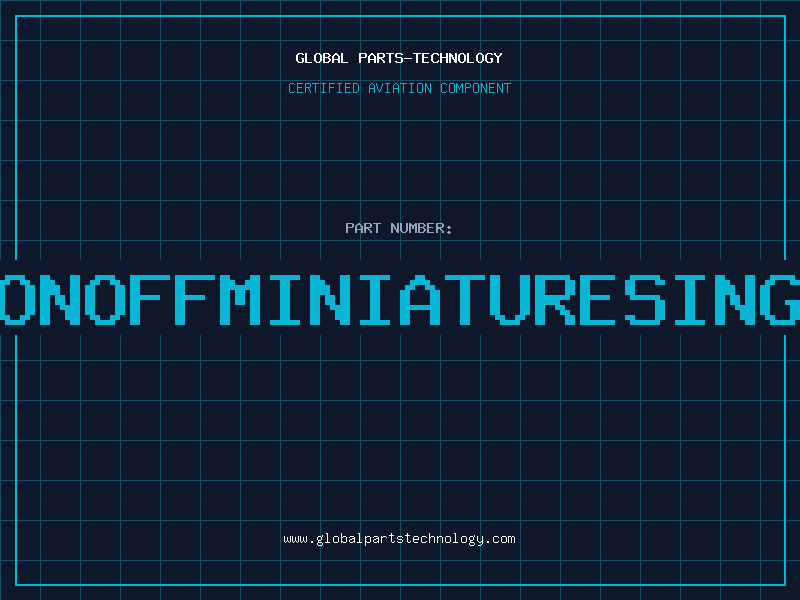Select the CERTIFIED AVIATION COMPONENT subtitle
800x600 pixels.
coord(399,88)
